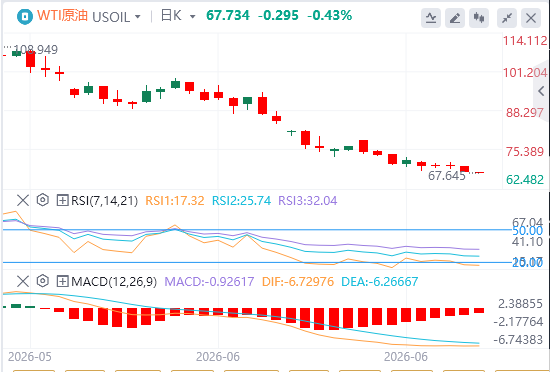The image size is (550, 372).
Task: Toggle the plus box beside RSI(7,14,21)
Action: click(62, 201)
